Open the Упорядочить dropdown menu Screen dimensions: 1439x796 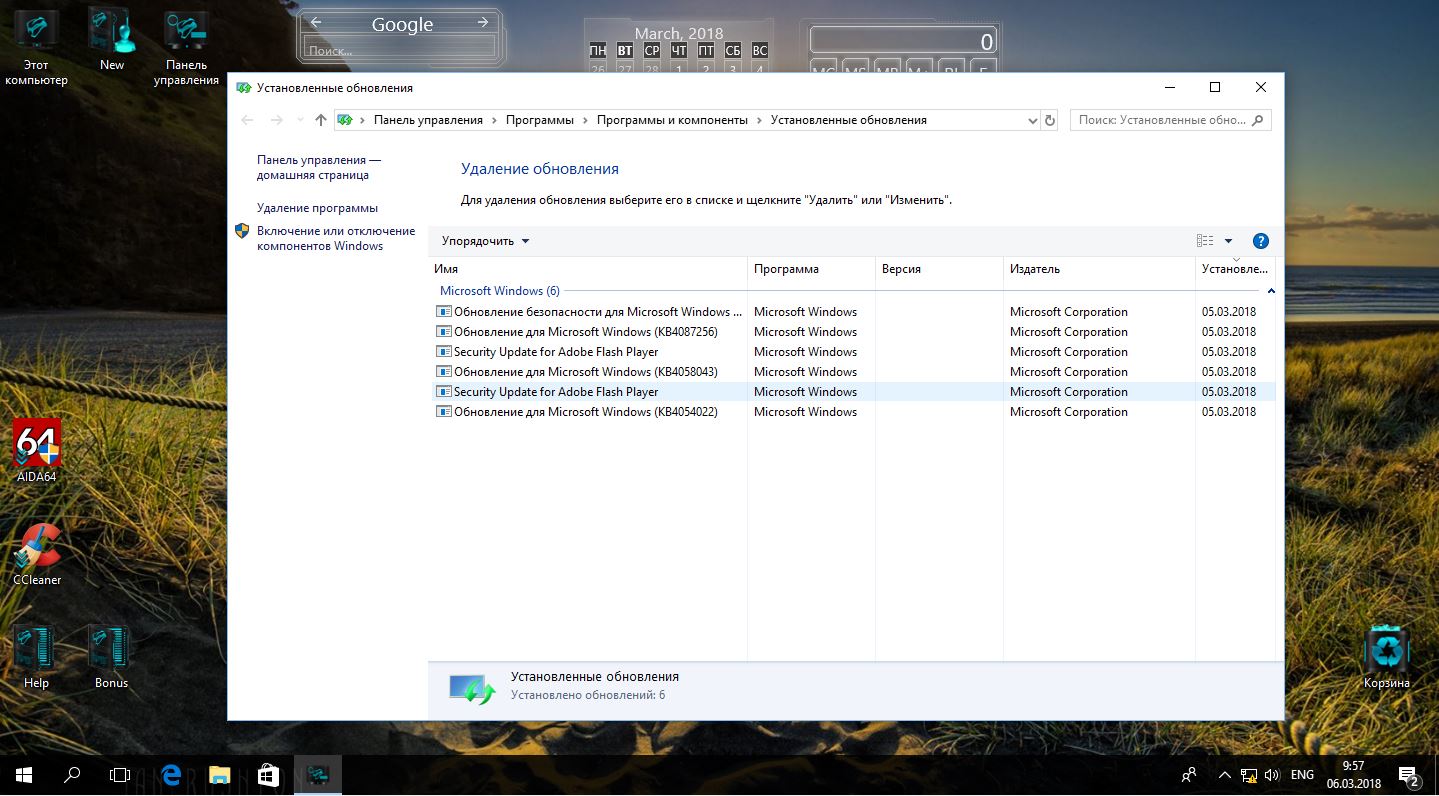click(485, 241)
